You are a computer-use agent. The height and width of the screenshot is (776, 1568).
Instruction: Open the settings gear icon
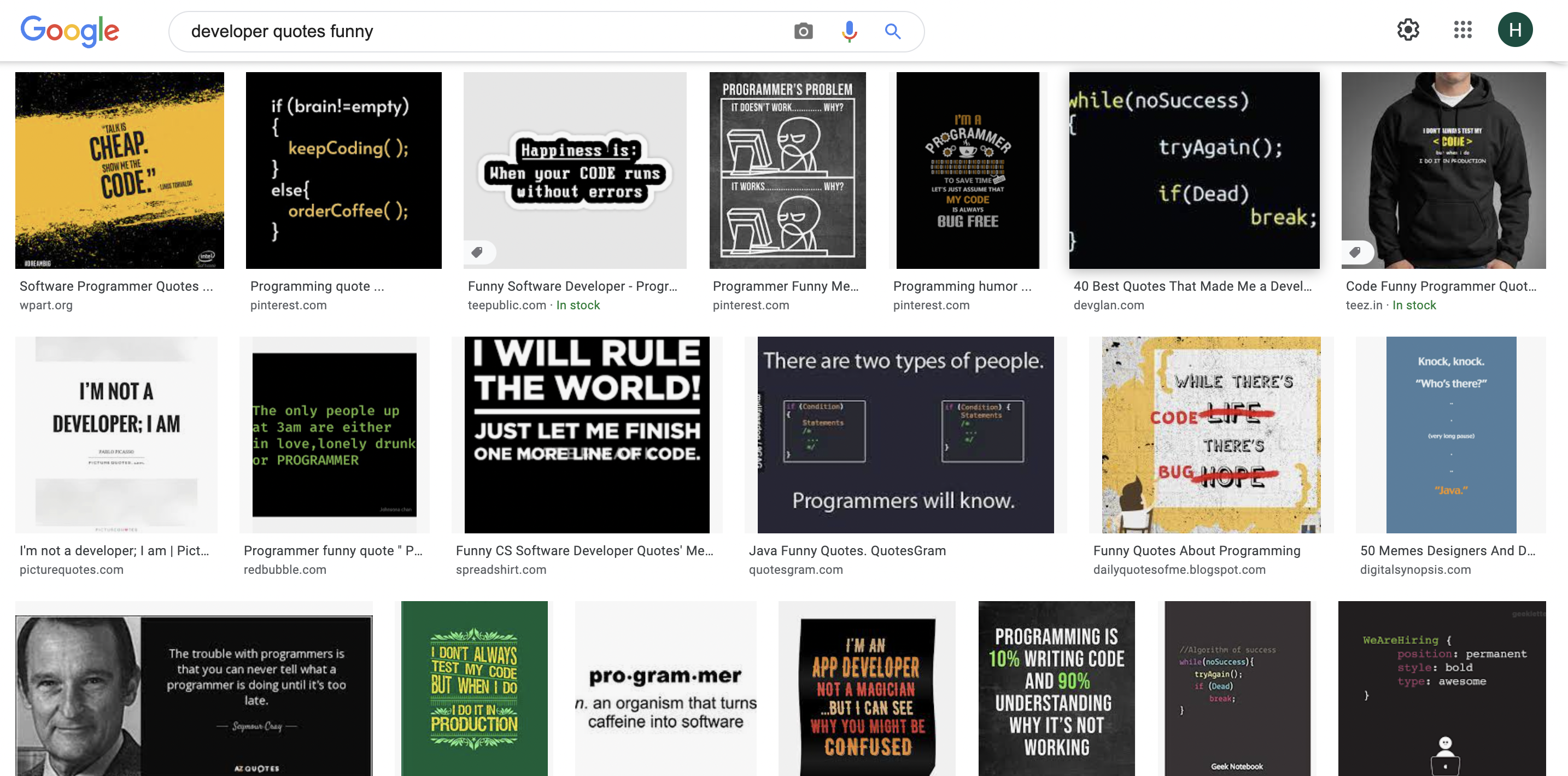point(1407,30)
